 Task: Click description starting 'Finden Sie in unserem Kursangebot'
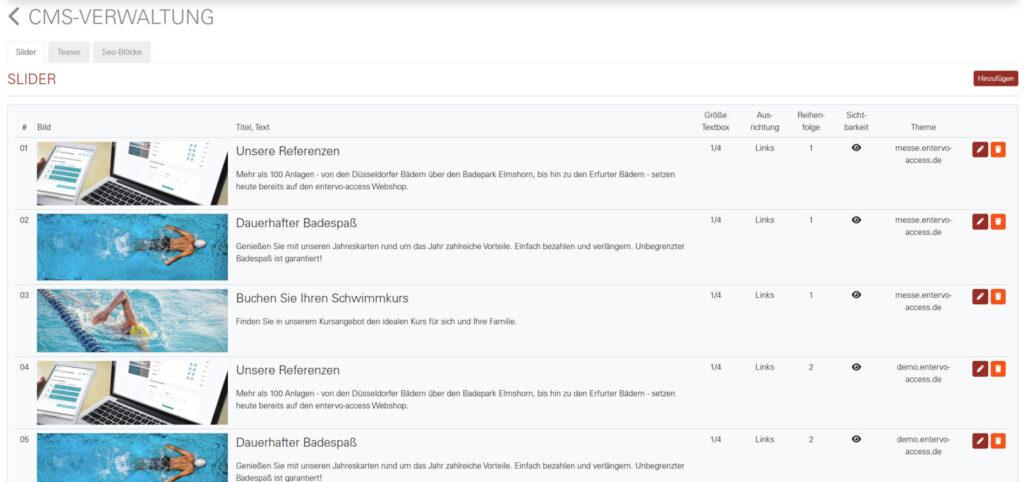tap(376, 321)
